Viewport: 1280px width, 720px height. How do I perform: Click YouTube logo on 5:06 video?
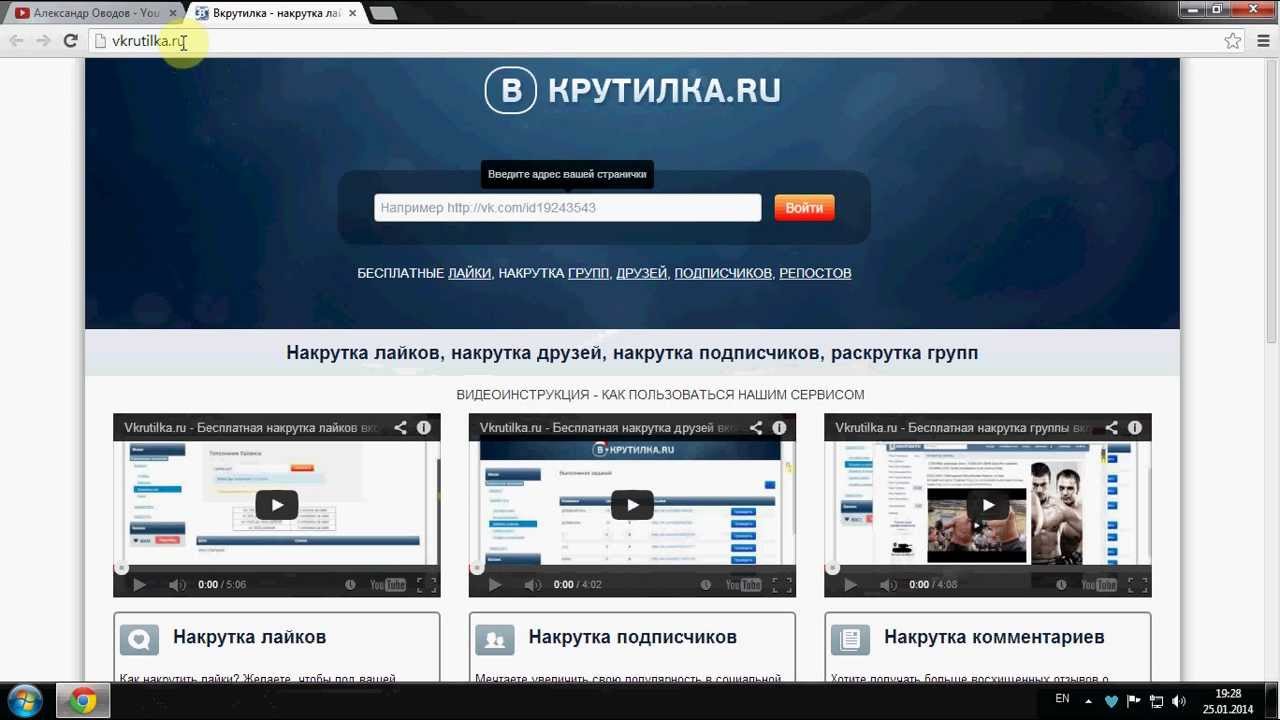(x=388, y=585)
